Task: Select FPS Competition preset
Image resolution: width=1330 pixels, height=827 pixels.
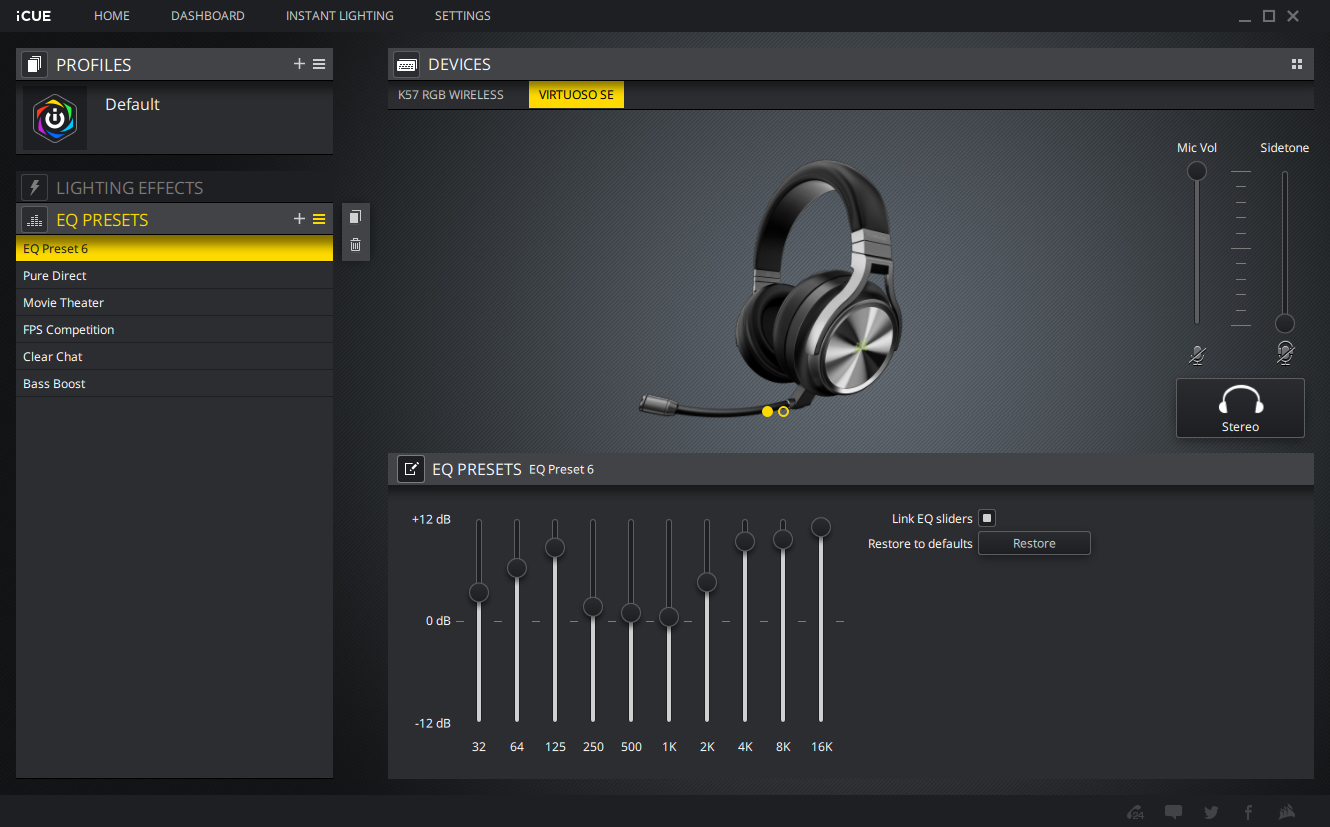Action: pos(175,329)
